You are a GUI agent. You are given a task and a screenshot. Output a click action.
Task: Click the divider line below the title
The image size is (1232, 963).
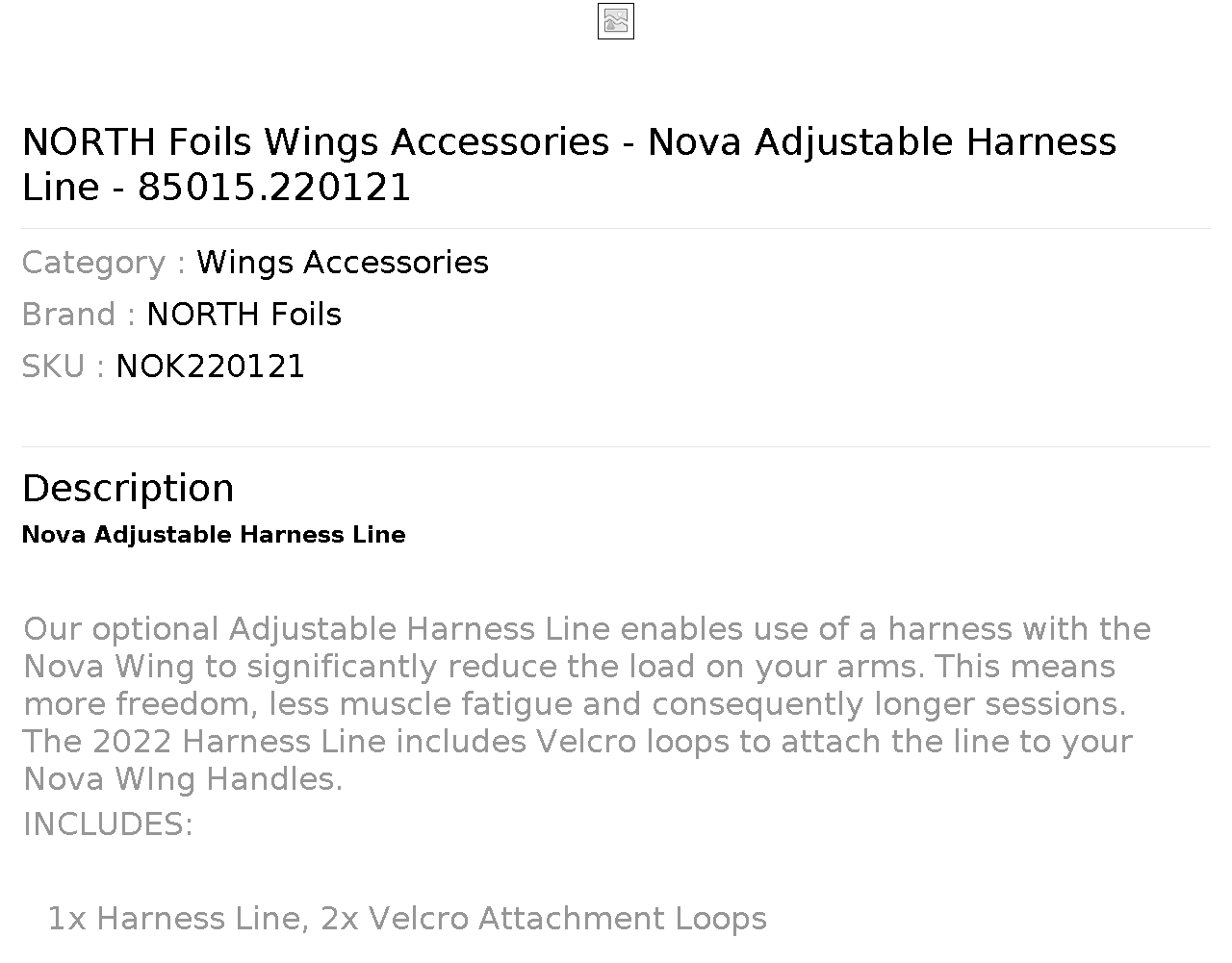[x=616, y=229]
